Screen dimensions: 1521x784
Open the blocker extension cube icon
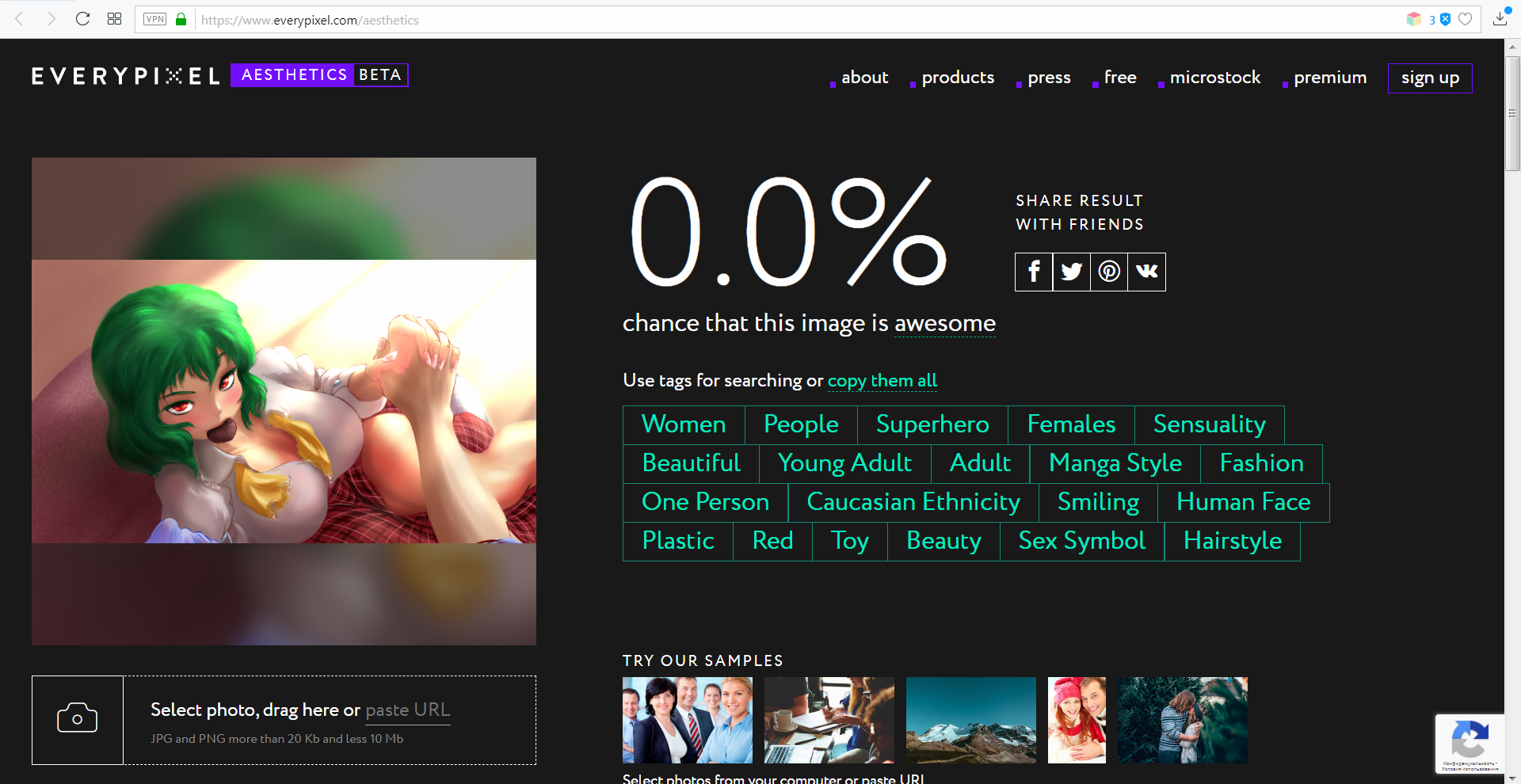(x=1414, y=19)
